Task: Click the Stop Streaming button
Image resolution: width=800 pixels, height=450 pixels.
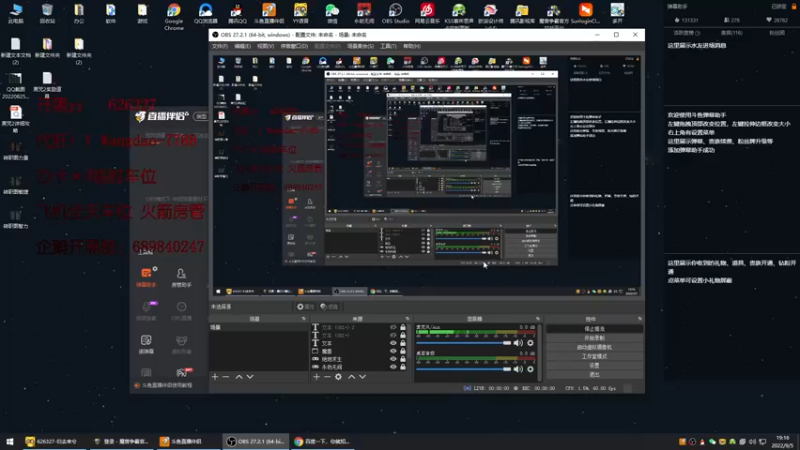Action: tap(594, 329)
